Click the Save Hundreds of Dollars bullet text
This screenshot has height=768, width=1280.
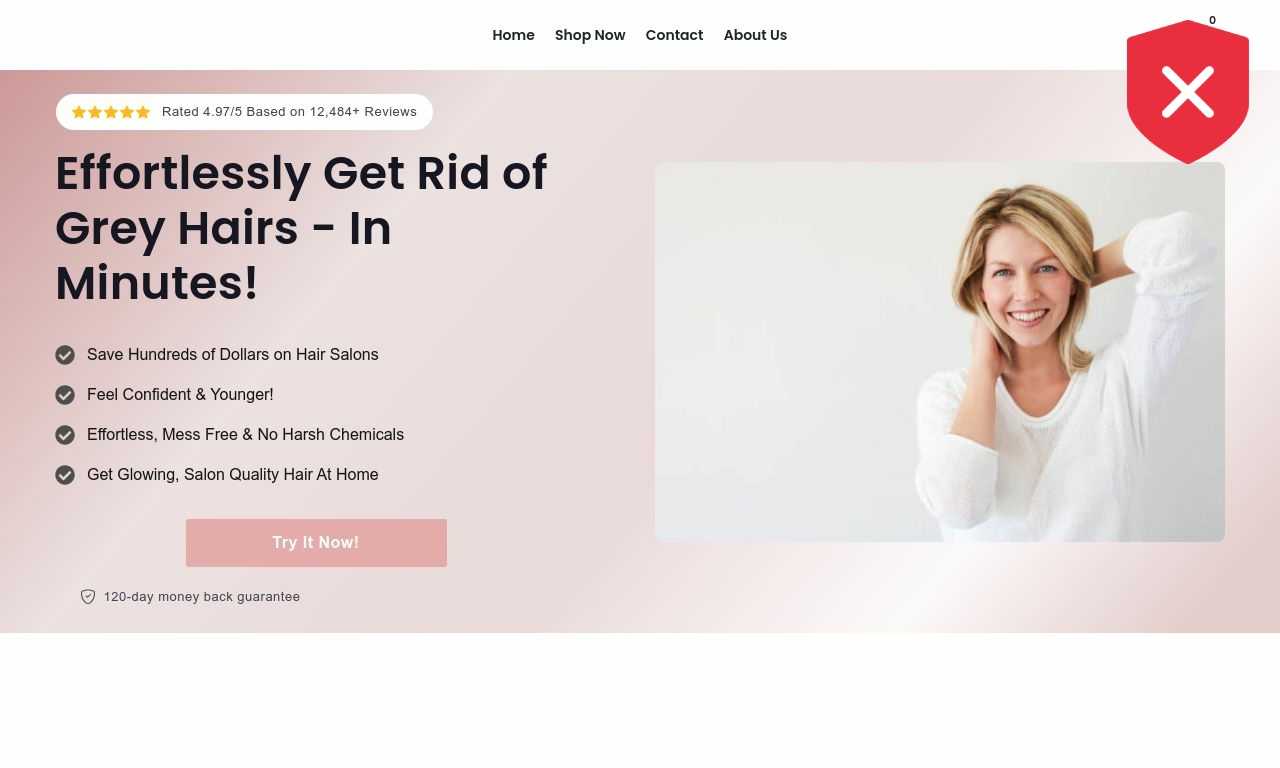(x=233, y=355)
